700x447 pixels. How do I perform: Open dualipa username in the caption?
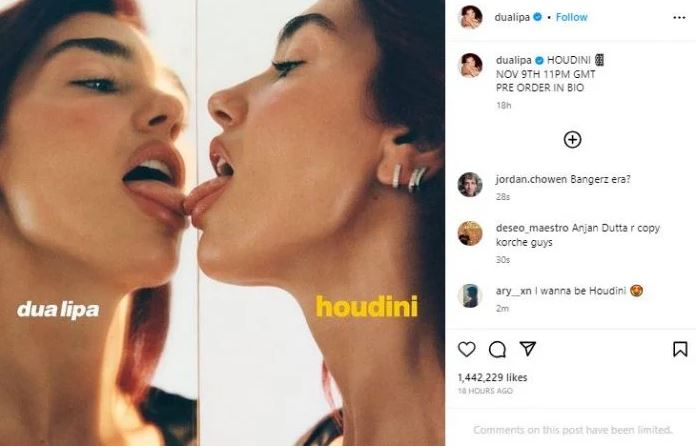[x=513, y=60]
